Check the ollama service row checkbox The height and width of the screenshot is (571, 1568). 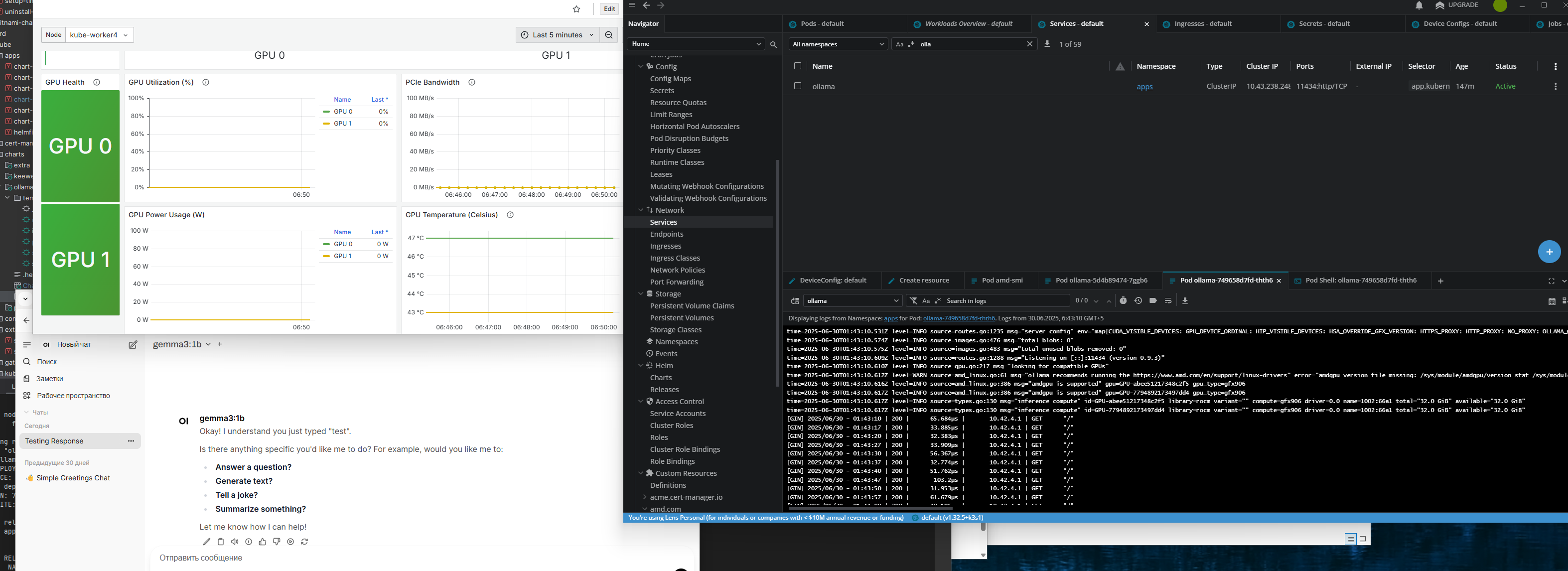click(797, 86)
